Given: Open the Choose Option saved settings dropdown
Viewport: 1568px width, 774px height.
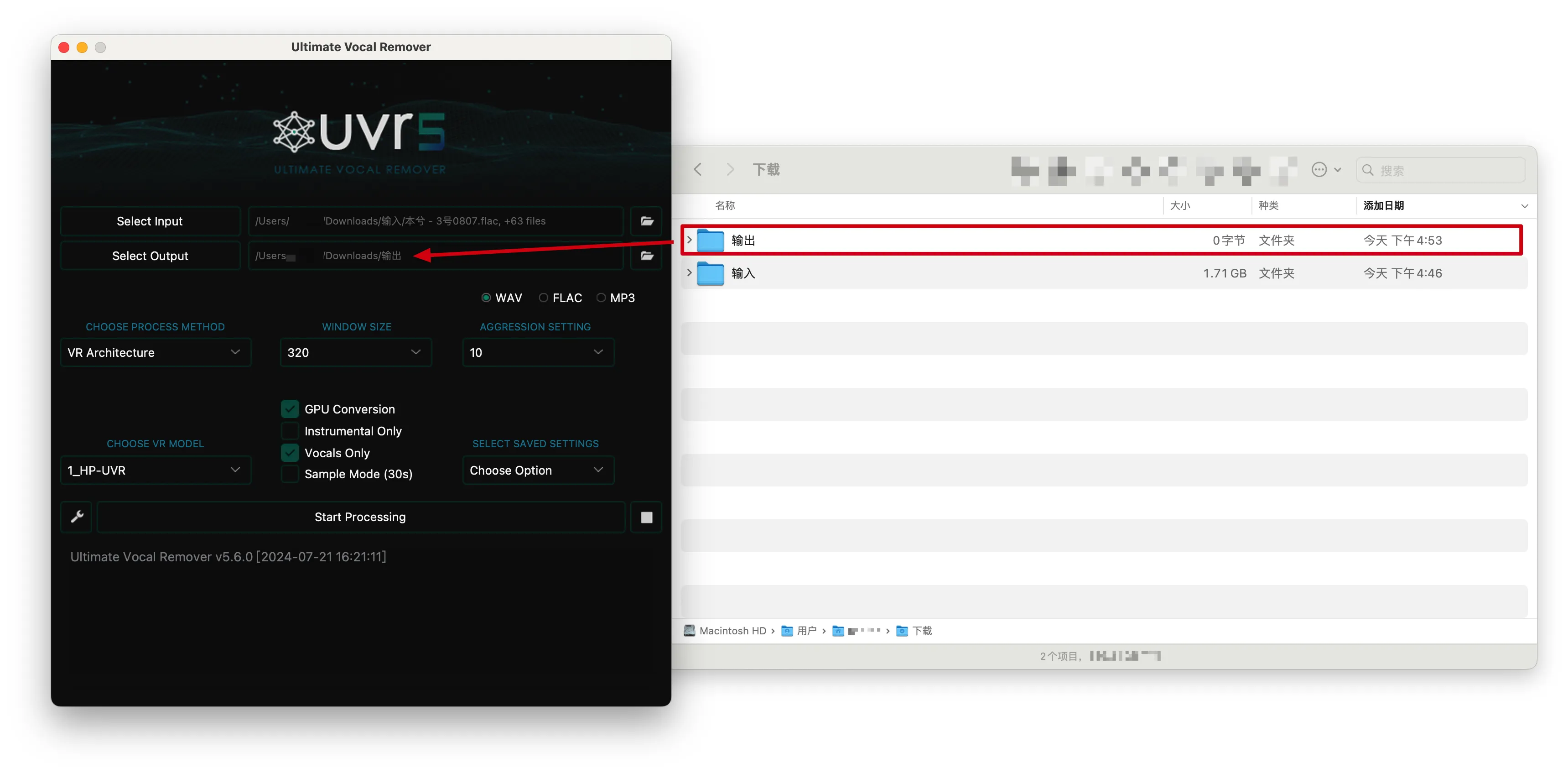Looking at the screenshot, I should [x=538, y=470].
